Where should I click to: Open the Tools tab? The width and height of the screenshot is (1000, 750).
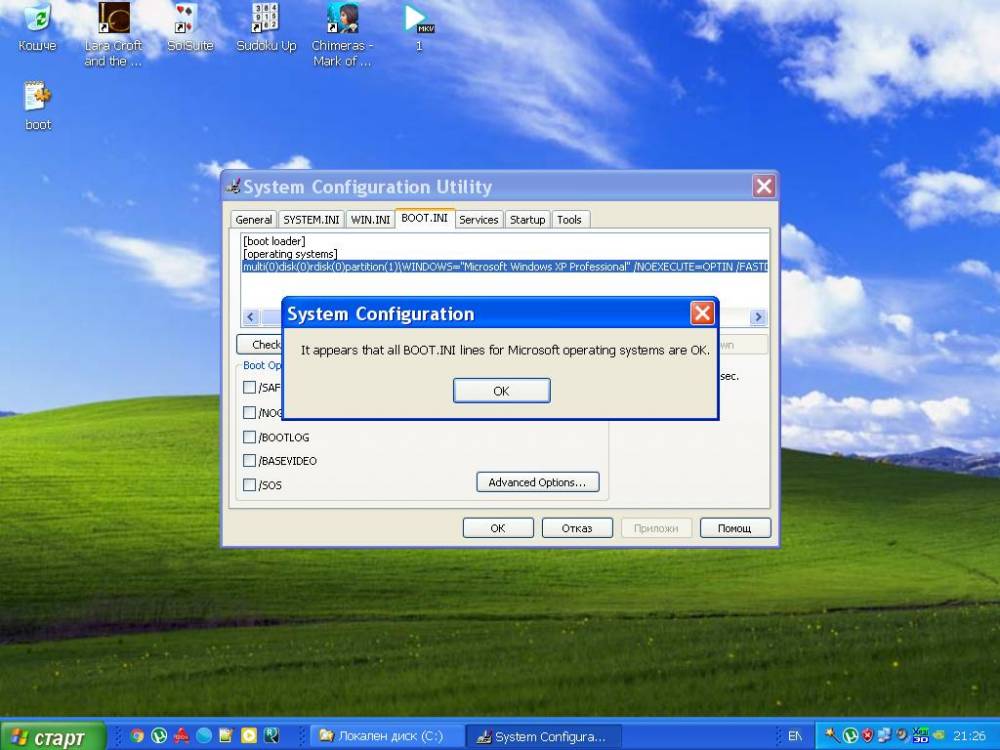(x=569, y=219)
